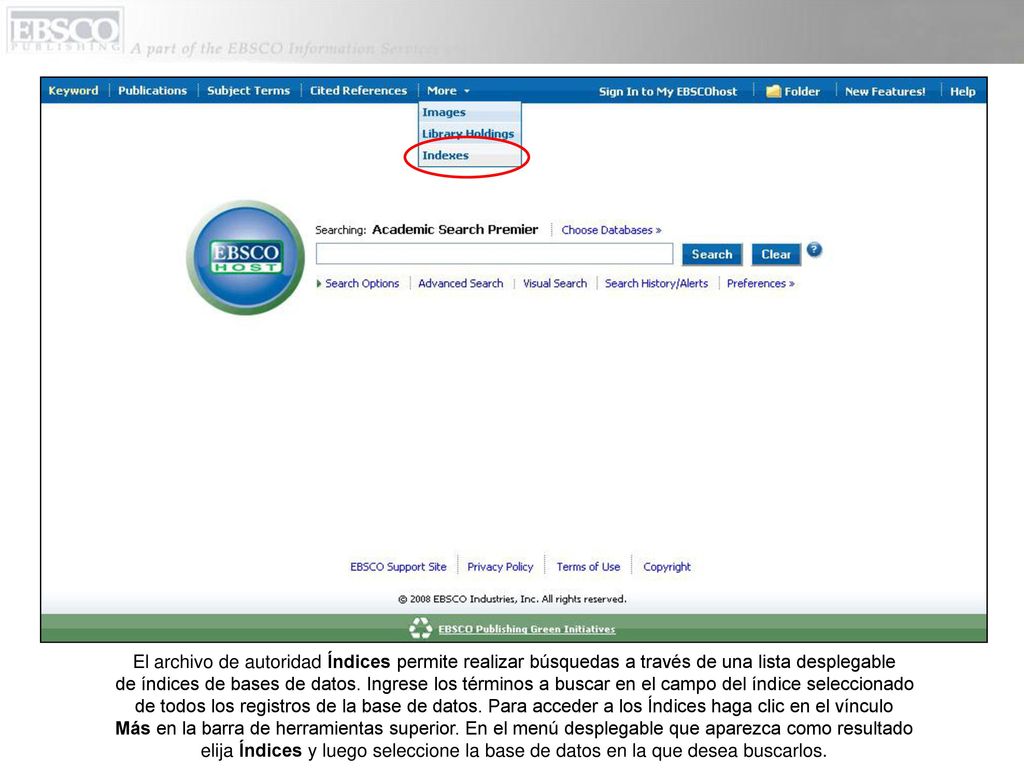Choose Library Holdings from the More menu
1024x768 pixels.
(x=468, y=134)
